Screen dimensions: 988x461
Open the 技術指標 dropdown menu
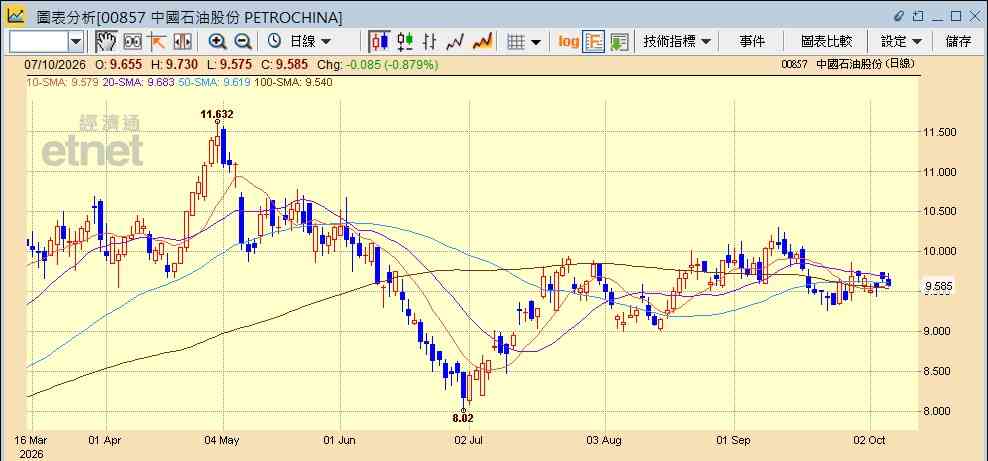(677, 42)
